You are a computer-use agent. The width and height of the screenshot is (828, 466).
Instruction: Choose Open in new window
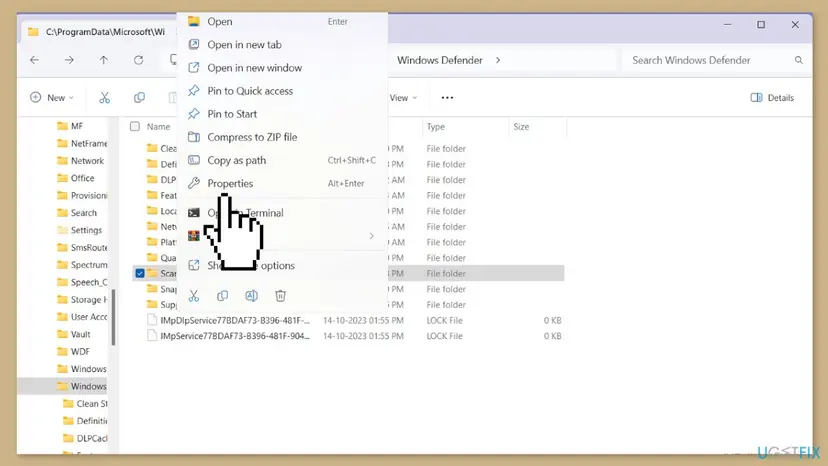tap(283, 68)
